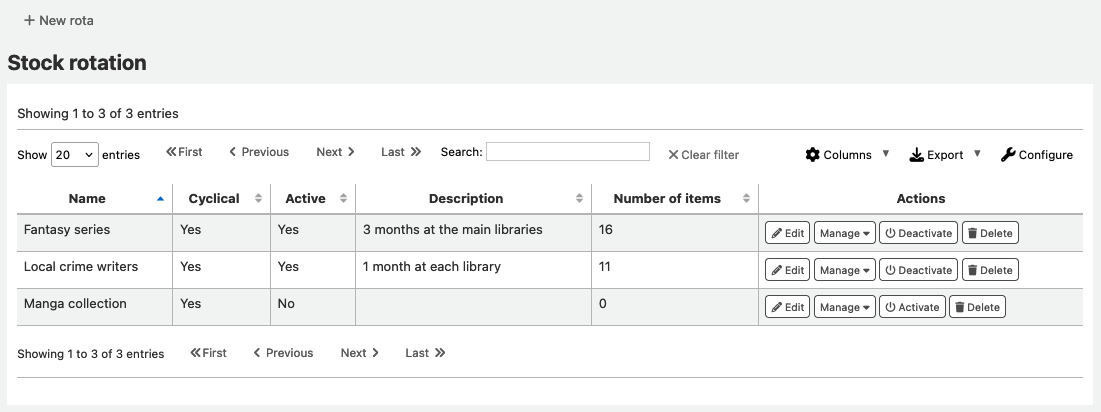
Task: Edit the Manga collection rota
Action: click(x=787, y=307)
